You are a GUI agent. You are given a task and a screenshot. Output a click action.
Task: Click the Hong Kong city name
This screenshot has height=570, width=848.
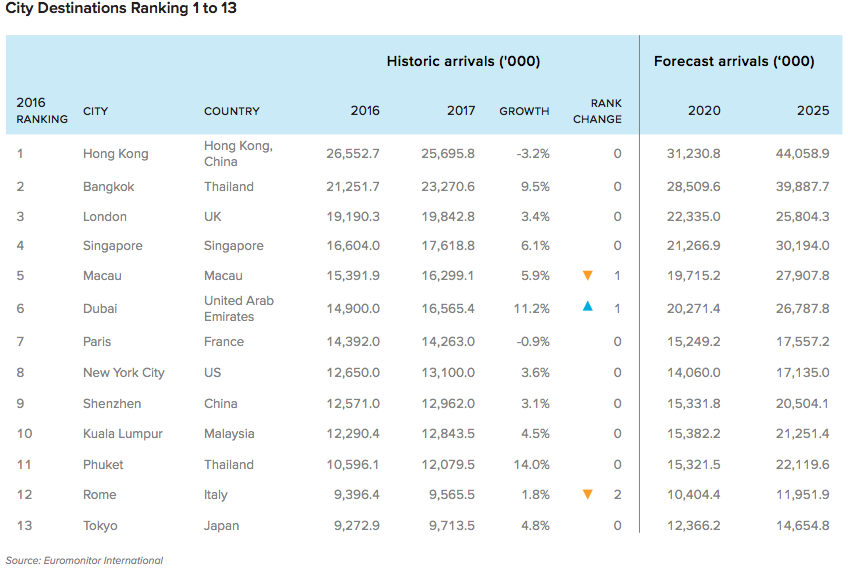point(115,154)
